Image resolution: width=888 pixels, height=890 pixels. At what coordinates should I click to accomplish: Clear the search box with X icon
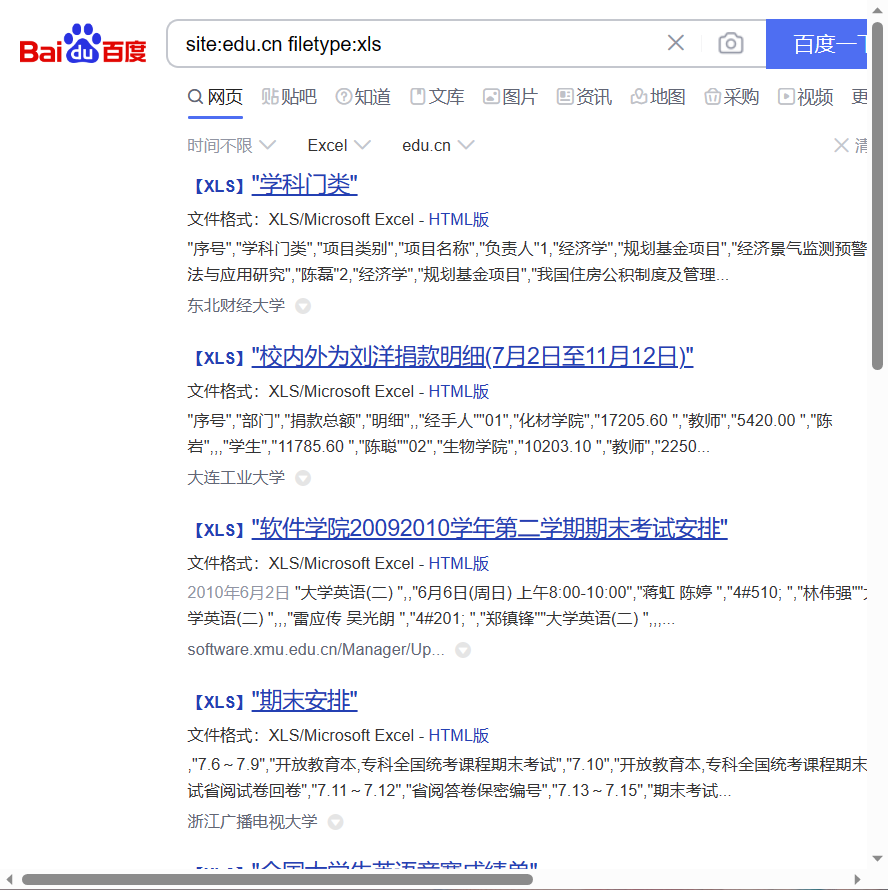tap(676, 43)
